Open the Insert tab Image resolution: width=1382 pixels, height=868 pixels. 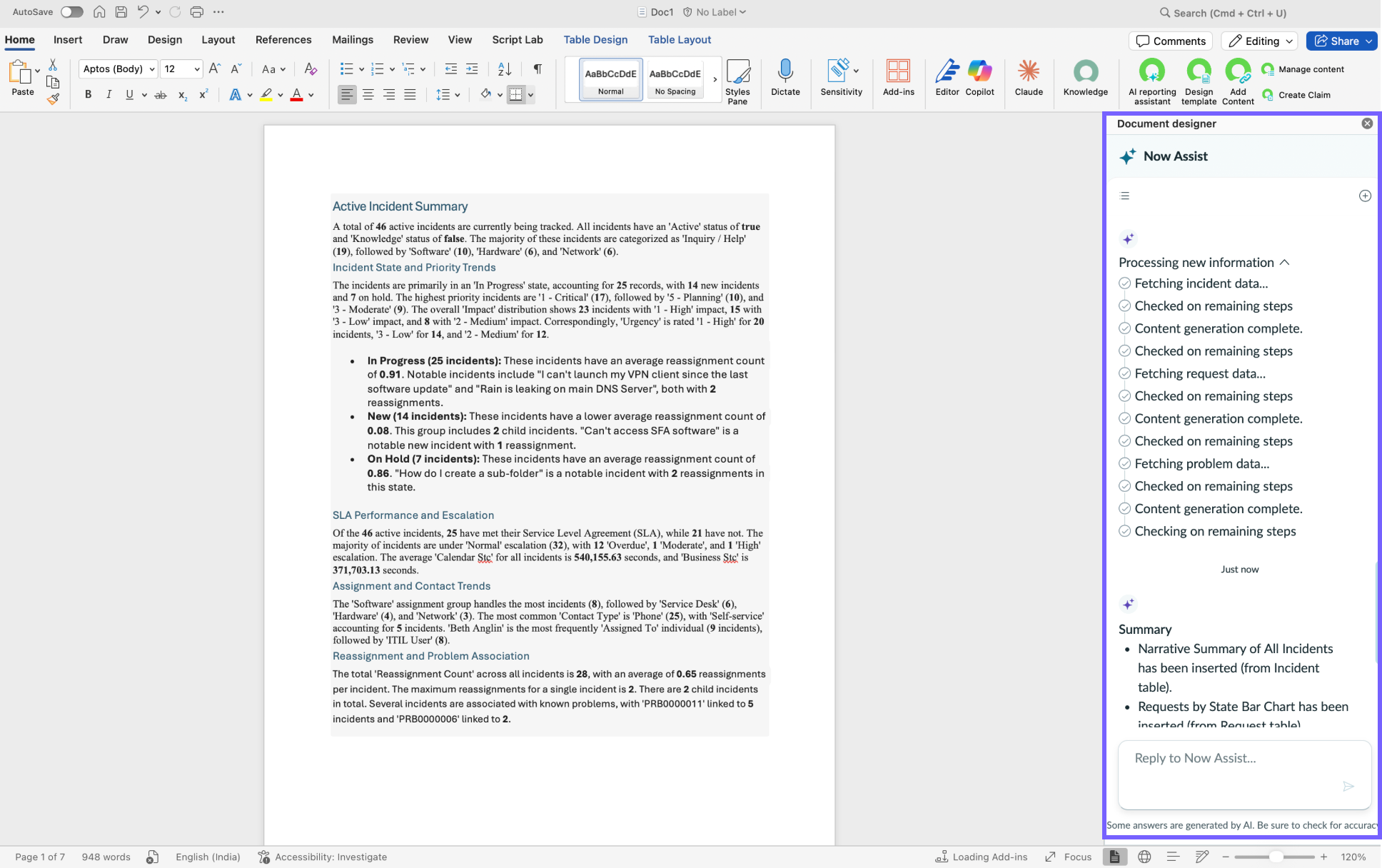click(68, 40)
